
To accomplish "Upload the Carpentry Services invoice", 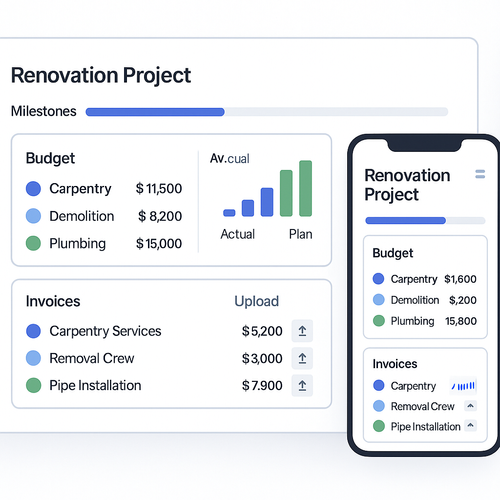I will pos(302,331).
